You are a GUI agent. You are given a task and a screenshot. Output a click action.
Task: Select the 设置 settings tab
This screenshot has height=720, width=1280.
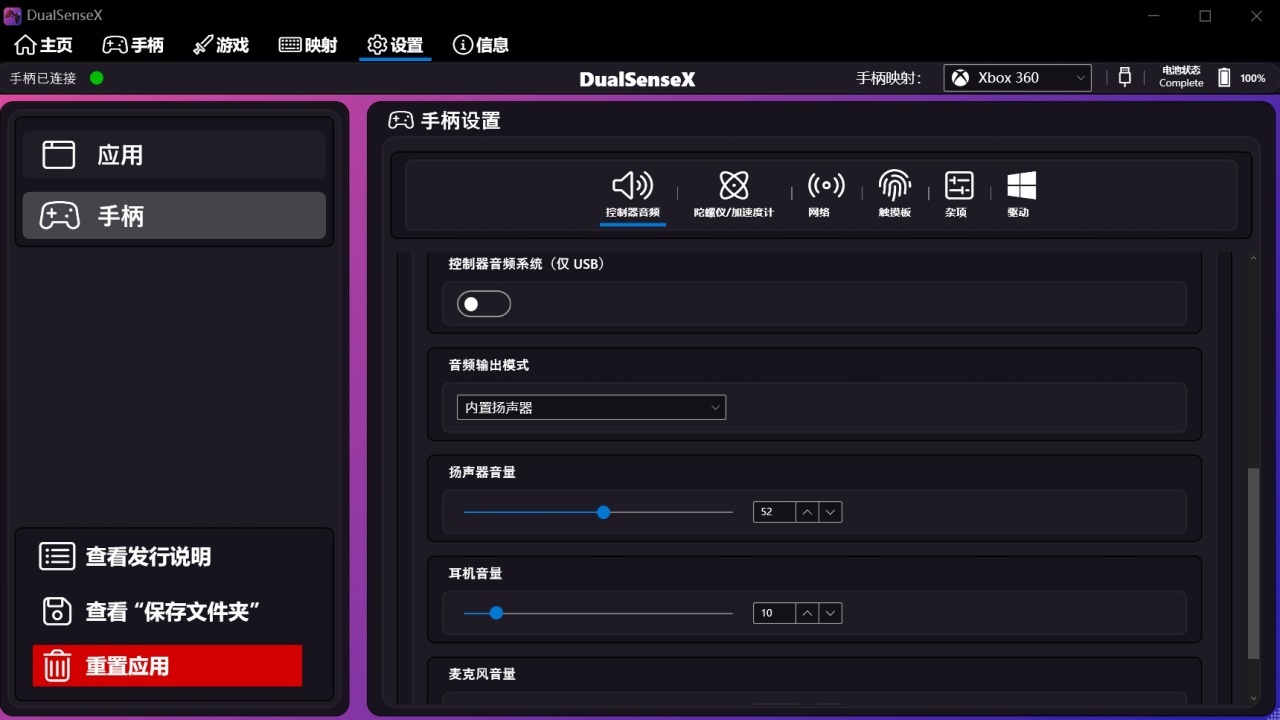[x=395, y=45]
